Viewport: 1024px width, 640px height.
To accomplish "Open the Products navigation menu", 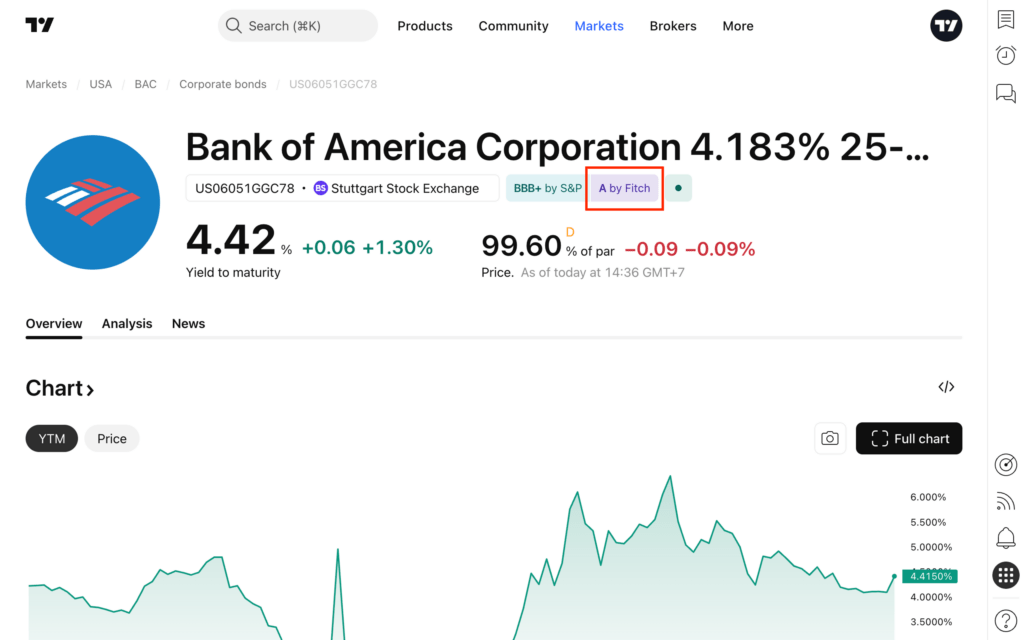I will point(425,26).
